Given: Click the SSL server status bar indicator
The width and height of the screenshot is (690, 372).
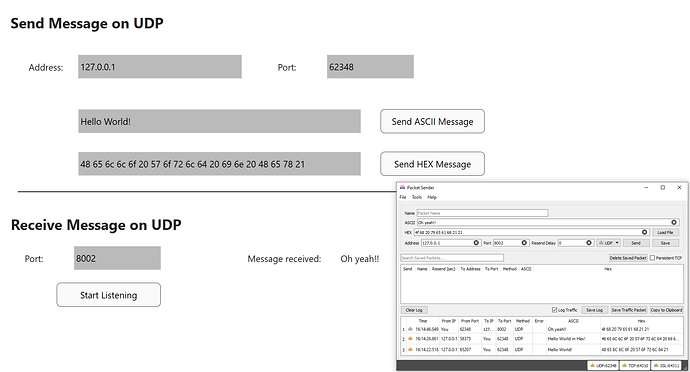Looking at the screenshot, I should [667, 365].
